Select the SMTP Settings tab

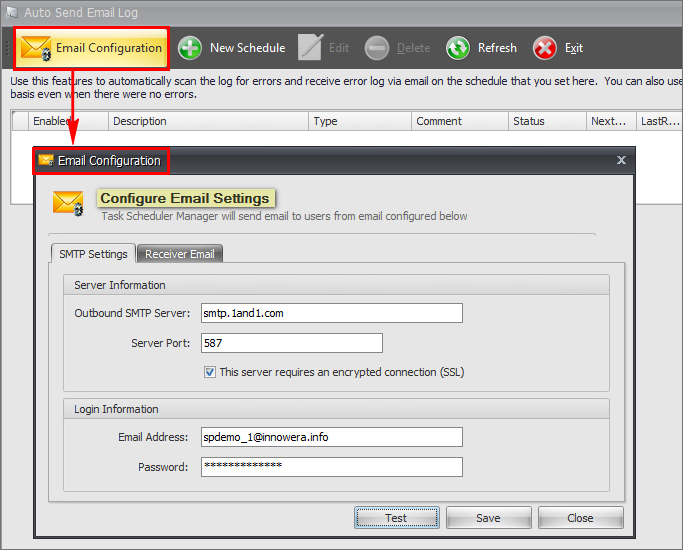pyautogui.click(x=93, y=254)
